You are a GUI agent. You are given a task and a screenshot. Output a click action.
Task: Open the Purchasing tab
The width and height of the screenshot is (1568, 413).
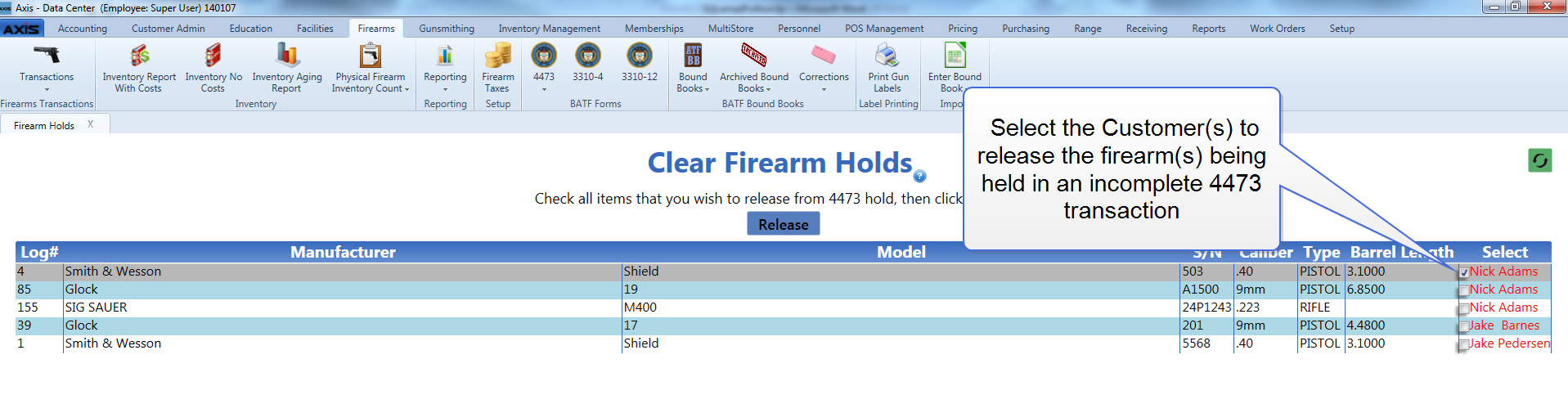click(1026, 29)
